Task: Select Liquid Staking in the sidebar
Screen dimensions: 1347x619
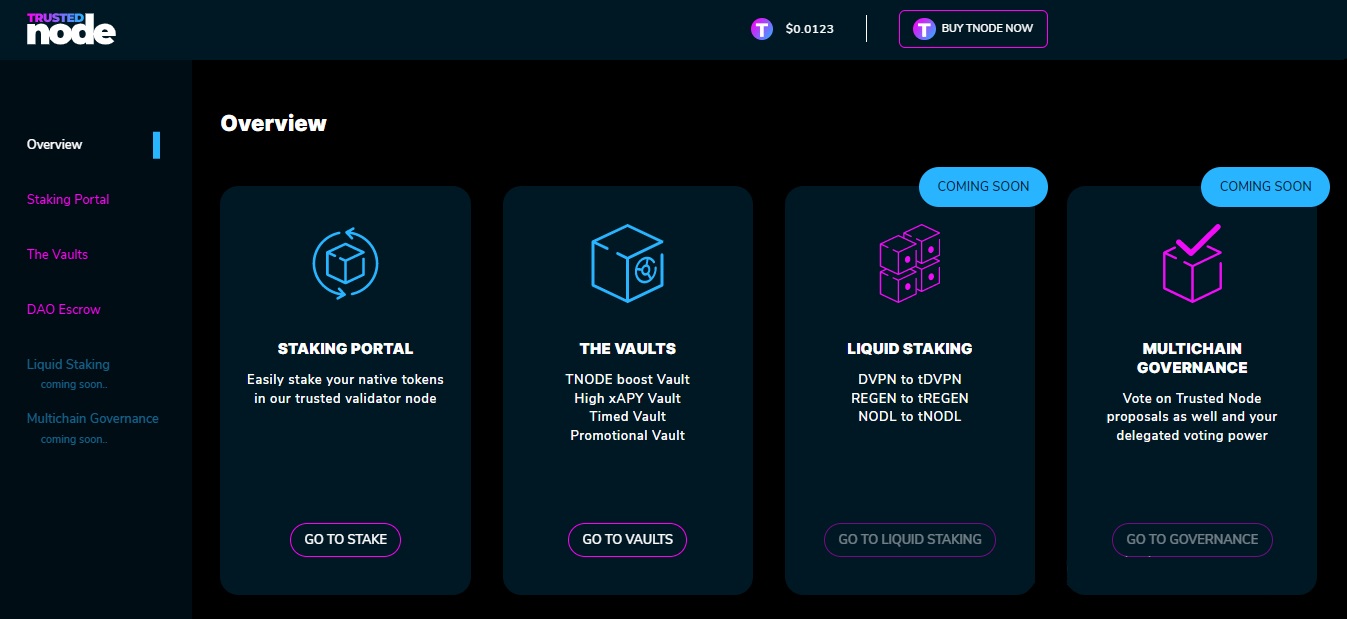Action: coord(68,365)
